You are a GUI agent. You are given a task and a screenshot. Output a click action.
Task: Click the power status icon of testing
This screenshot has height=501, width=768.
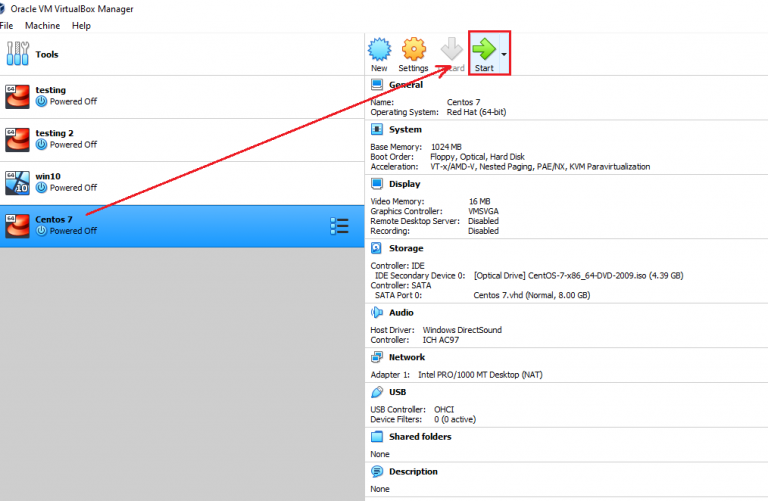[x=42, y=101]
